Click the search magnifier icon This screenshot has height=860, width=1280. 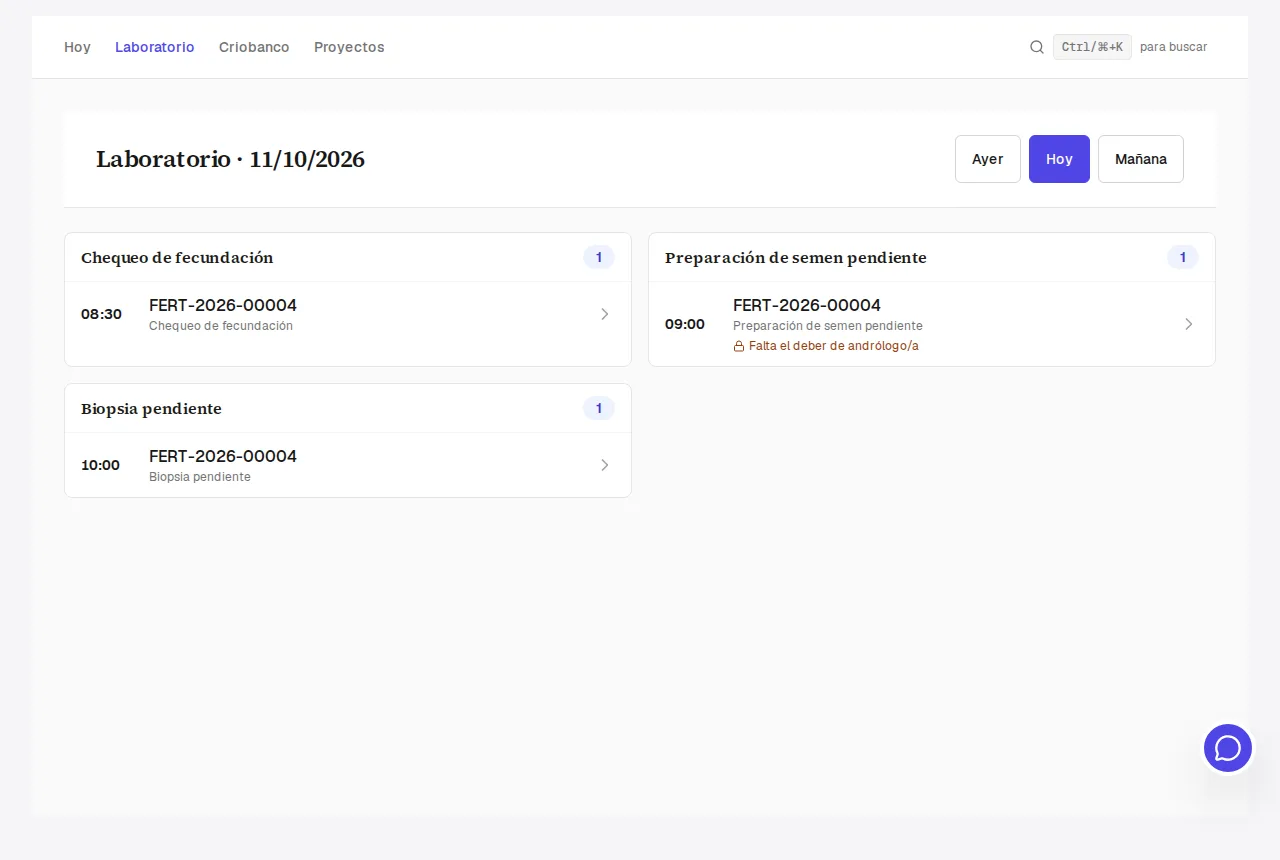(1037, 47)
